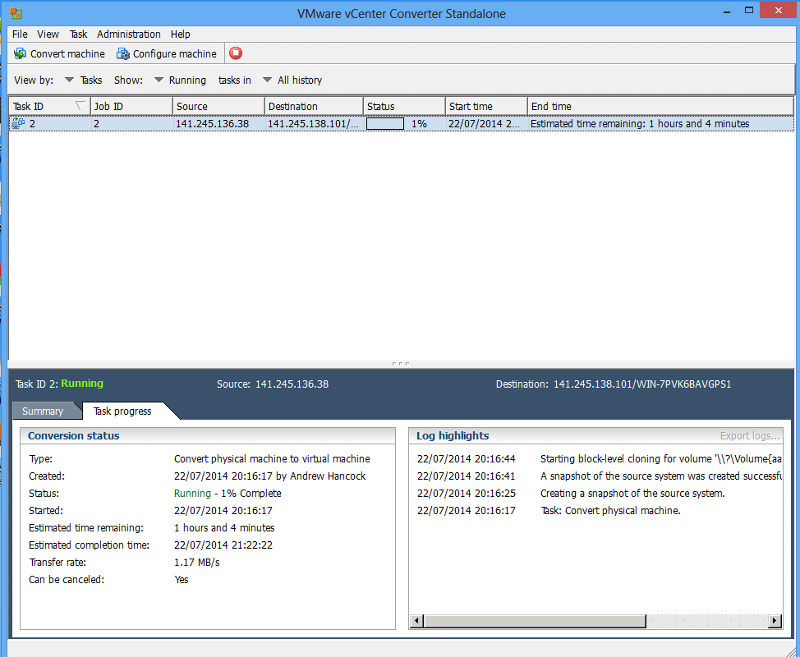
Task: Click 'Convert physical machine to virtual machine' value
Action: 272,459
